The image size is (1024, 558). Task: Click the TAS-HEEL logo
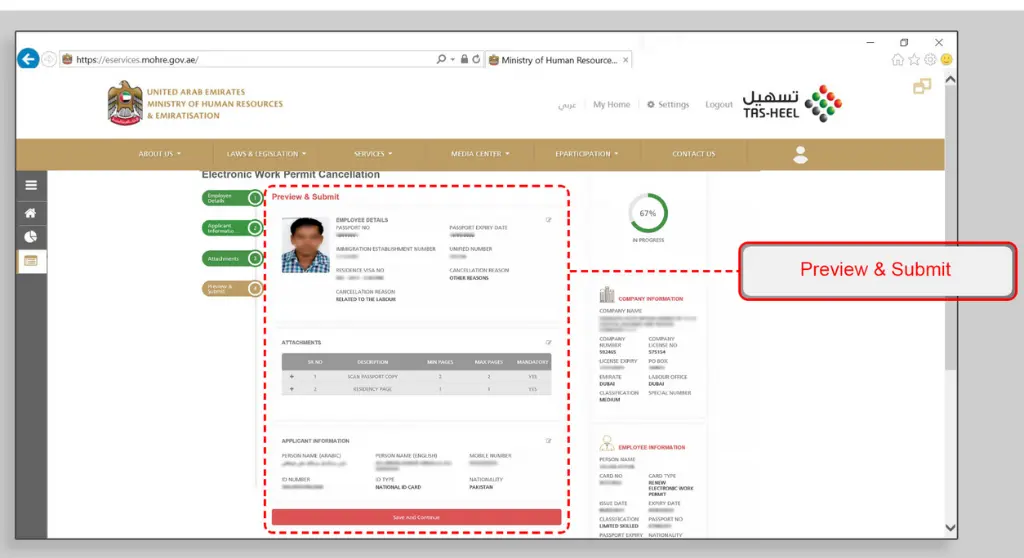(x=792, y=103)
